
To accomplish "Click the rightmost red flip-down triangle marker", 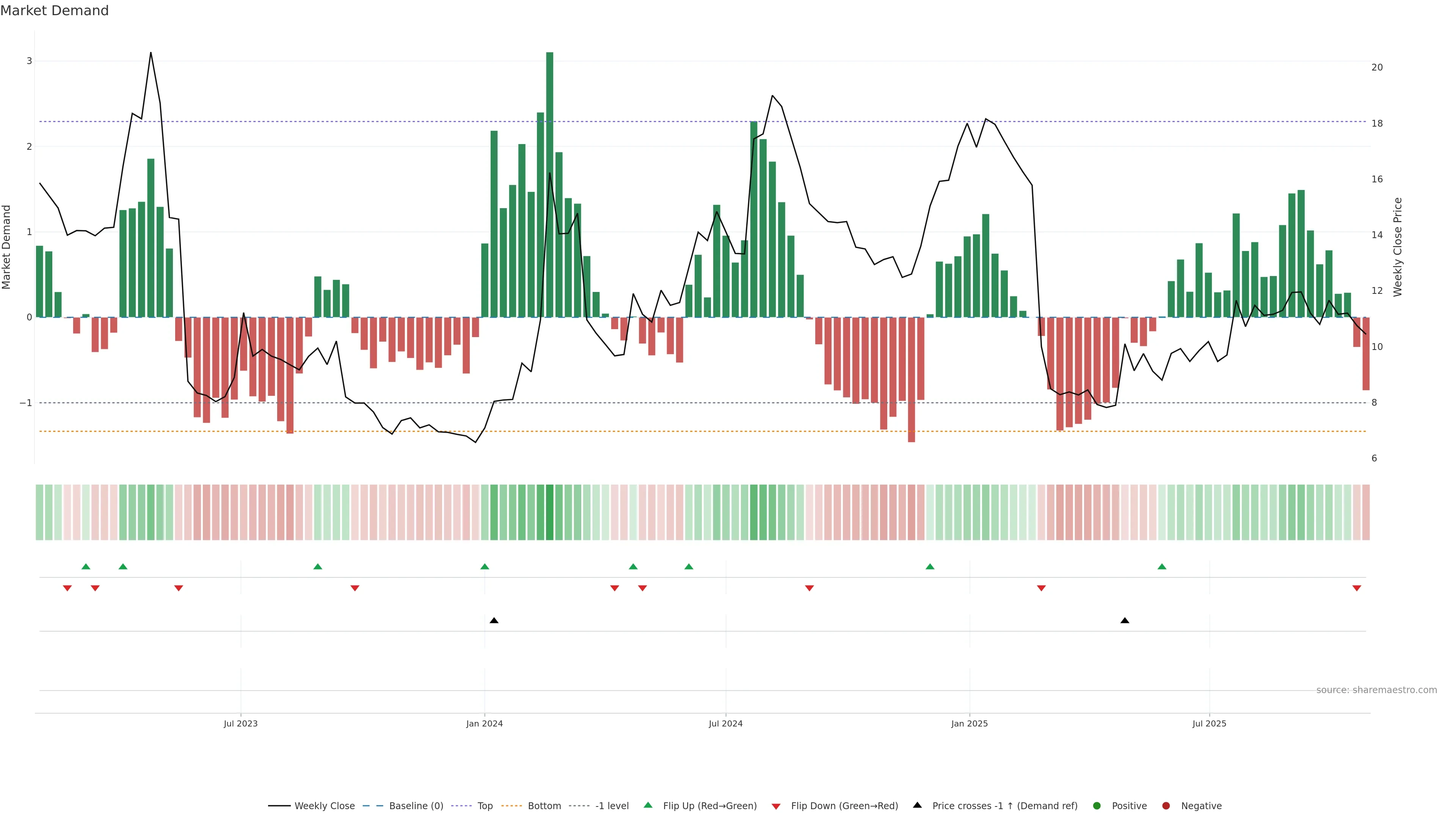I will 1357,588.
